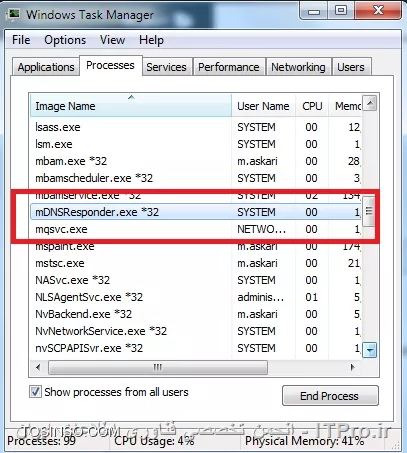Viewport: 407px width, 453px height.
Task: Click horizontal scrollbar left arrow
Action: click(38, 368)
